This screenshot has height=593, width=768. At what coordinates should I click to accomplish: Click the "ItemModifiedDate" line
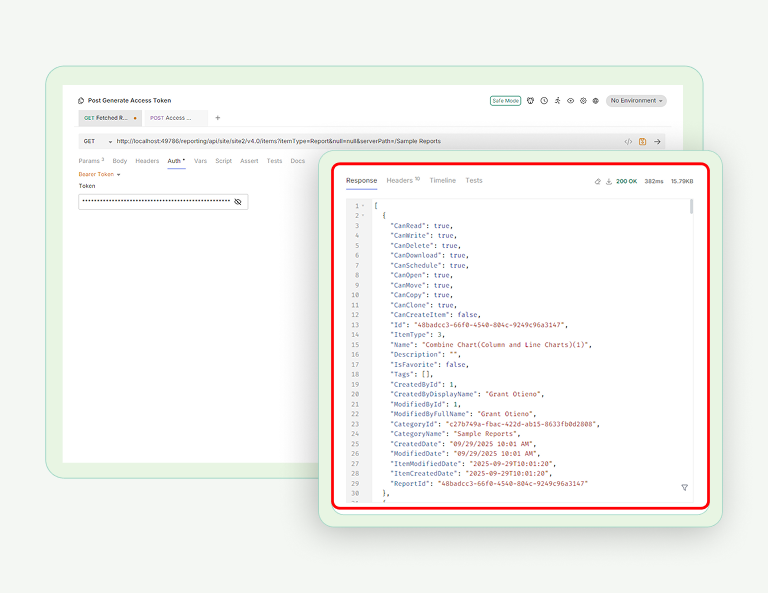click(x=473, y=464)
